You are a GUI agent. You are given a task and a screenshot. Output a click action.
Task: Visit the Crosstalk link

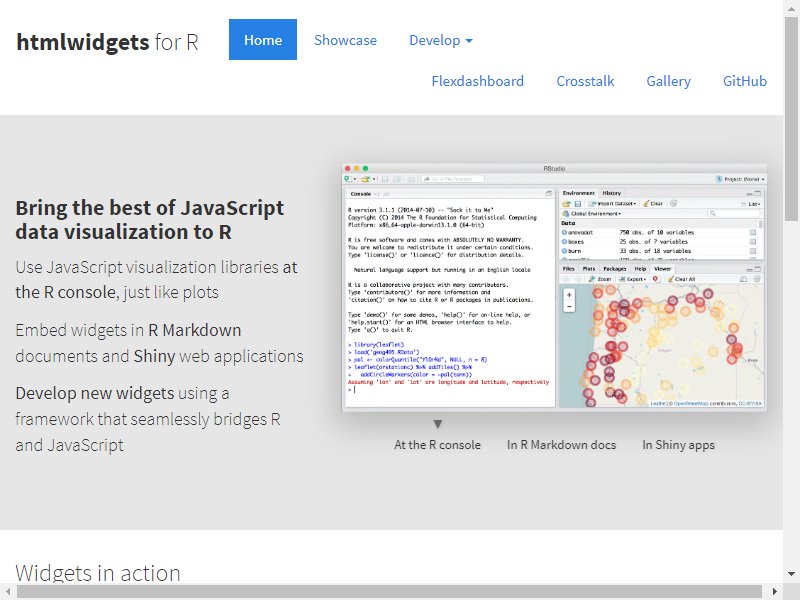tap(585, 81)
